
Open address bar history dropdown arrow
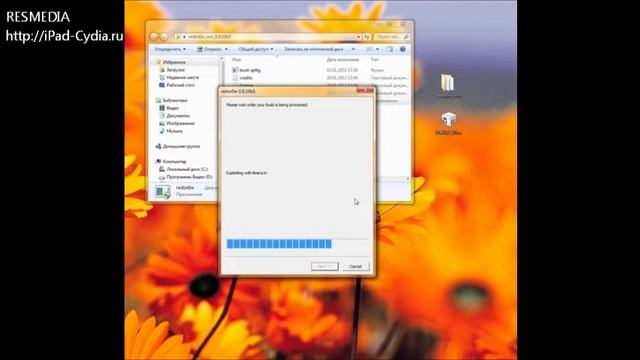(358, 37)
